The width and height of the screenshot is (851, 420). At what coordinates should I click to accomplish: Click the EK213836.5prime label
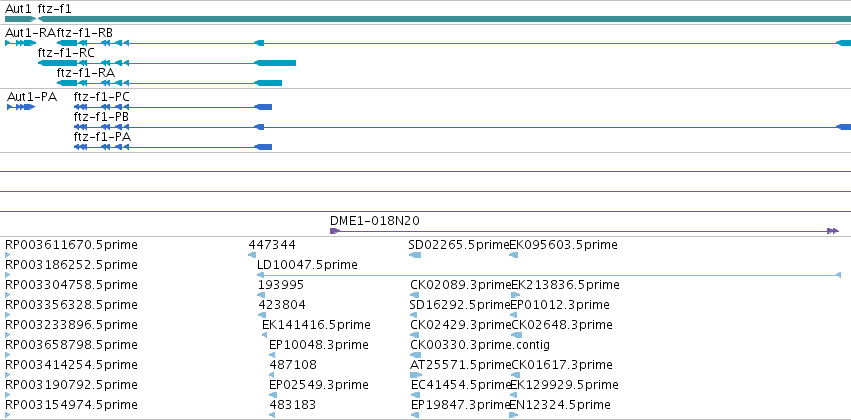coord(566,285)
